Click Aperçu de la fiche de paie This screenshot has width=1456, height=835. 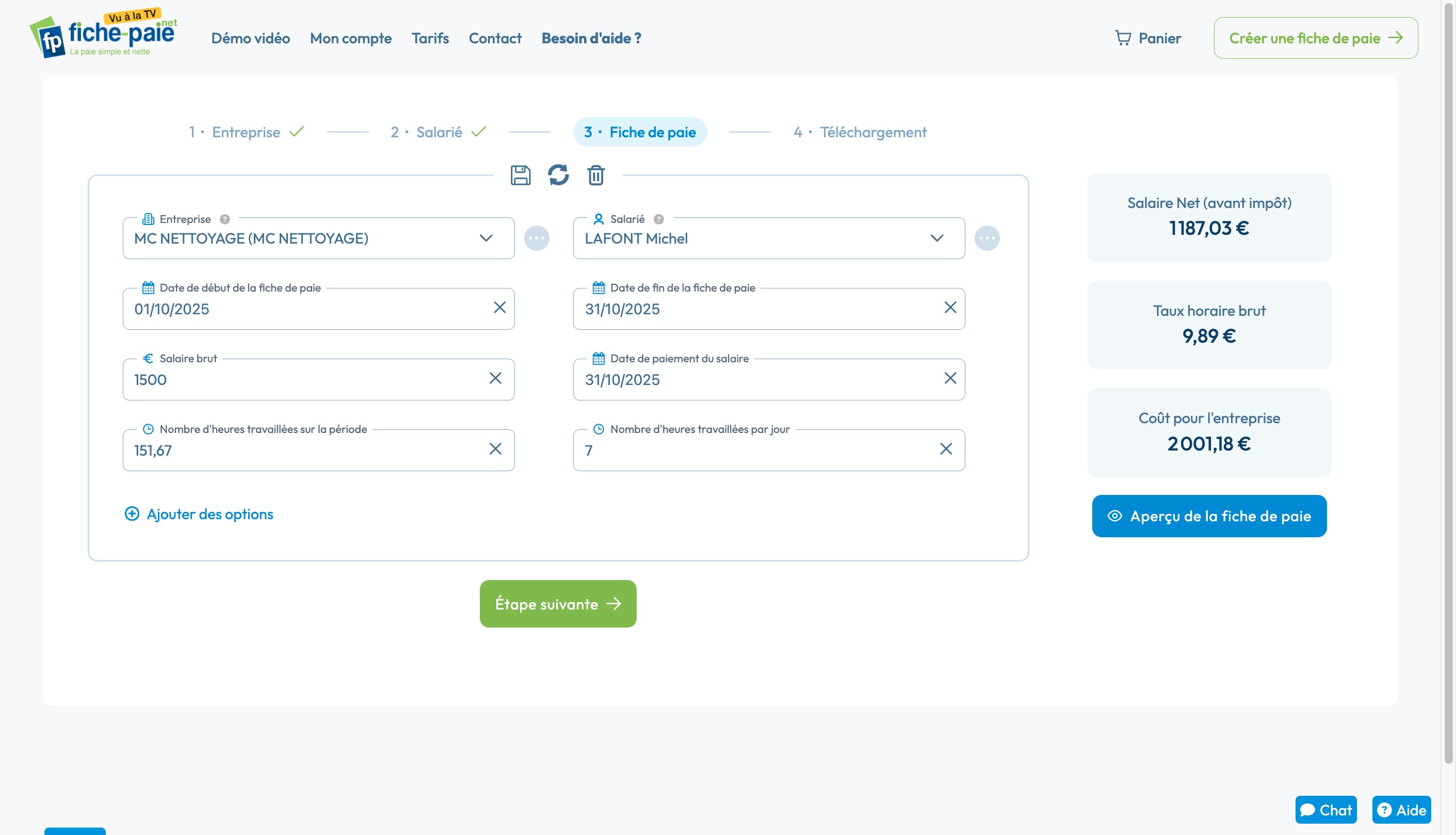pyautogui.click(x=1208, y=516)
